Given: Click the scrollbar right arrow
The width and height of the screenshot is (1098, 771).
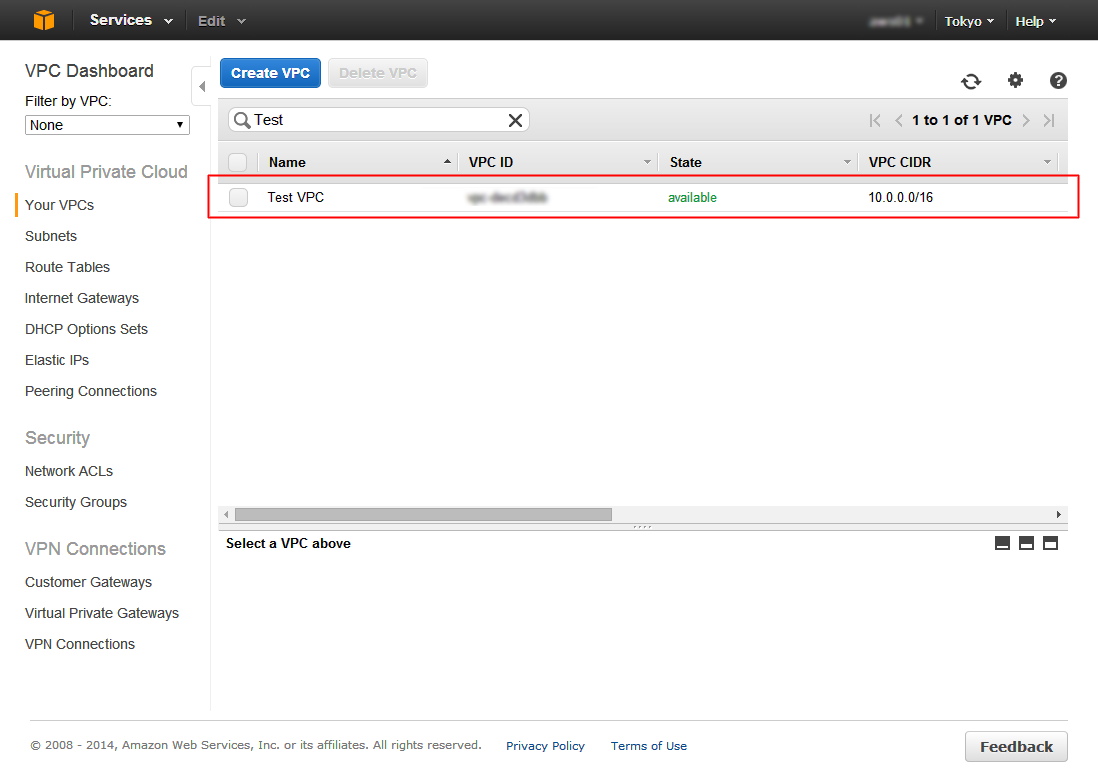Looking at the screenshot, I should (x=1059, y=515).
